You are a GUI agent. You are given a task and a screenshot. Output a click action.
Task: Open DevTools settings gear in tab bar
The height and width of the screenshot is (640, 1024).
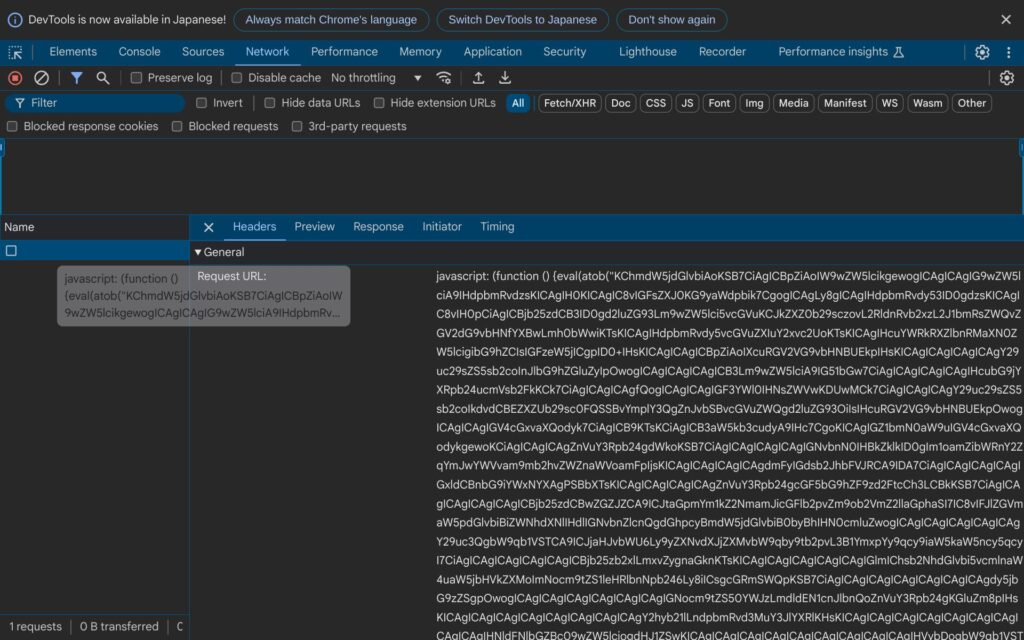point(982,52)
